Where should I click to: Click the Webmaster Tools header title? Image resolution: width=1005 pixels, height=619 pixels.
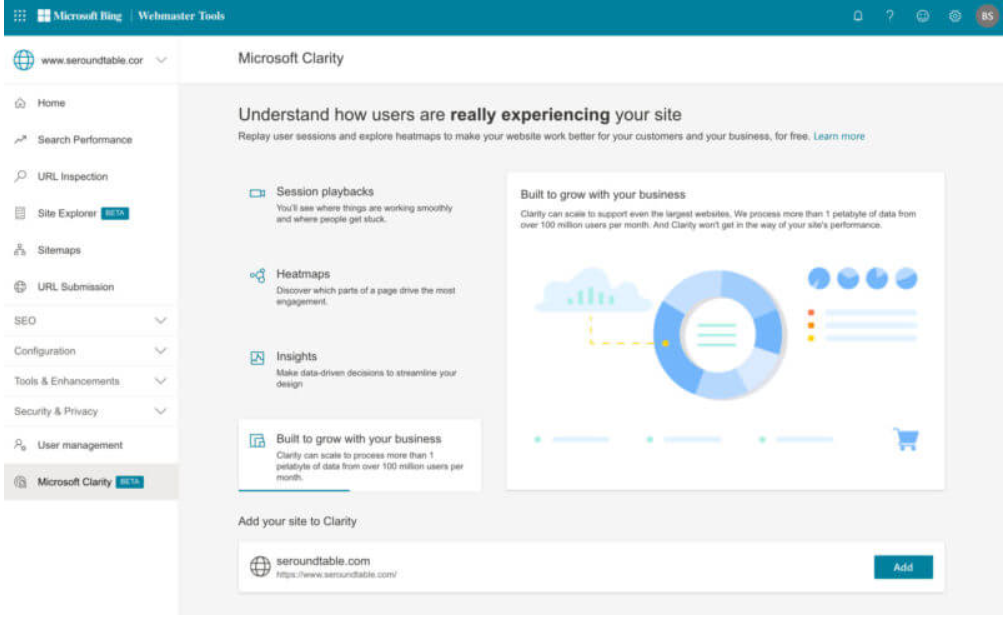[x=181, y=15]
